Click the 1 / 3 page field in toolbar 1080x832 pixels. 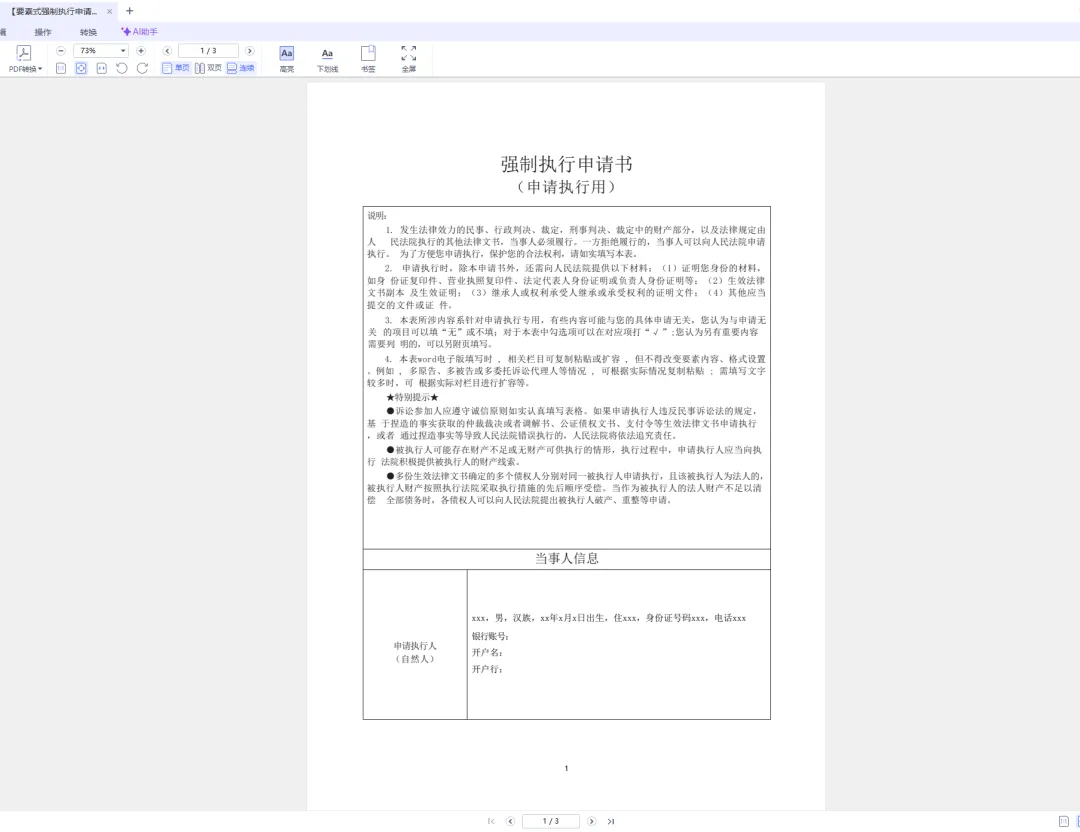(208, 51)
